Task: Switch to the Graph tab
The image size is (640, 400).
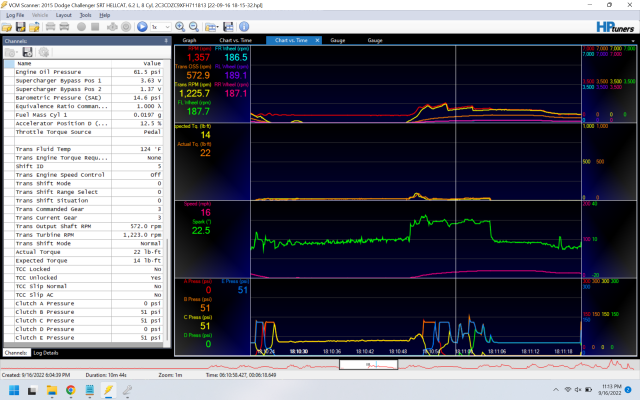Action: (189, 40)
